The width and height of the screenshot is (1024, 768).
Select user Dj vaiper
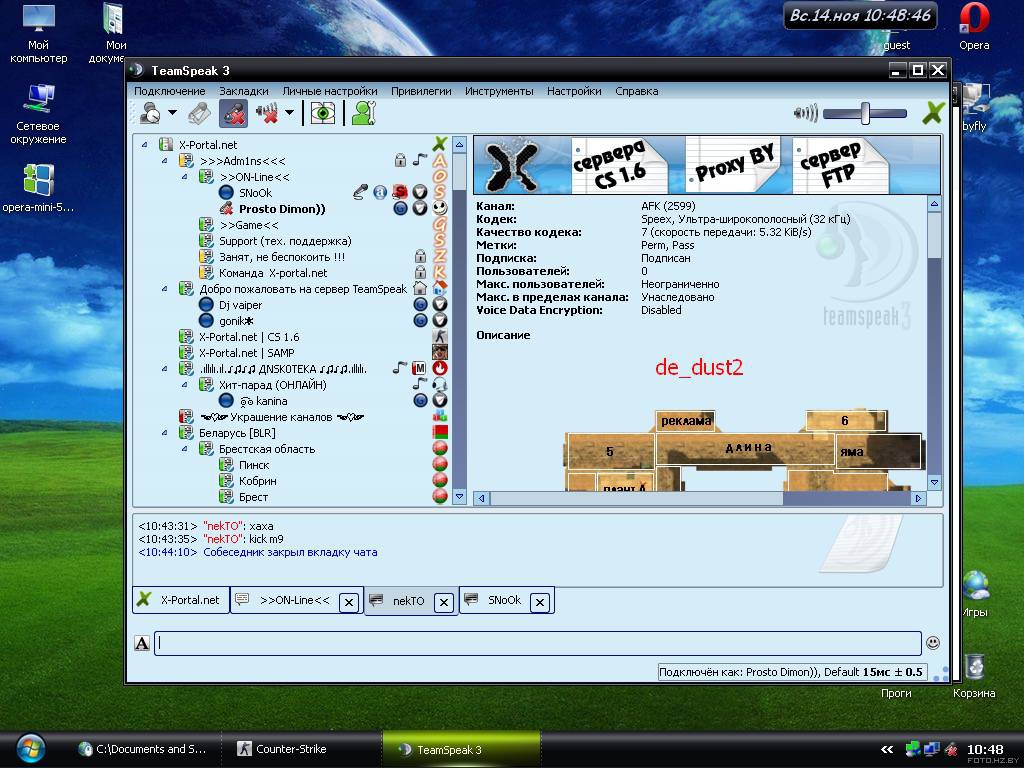[x=240, y=305]
